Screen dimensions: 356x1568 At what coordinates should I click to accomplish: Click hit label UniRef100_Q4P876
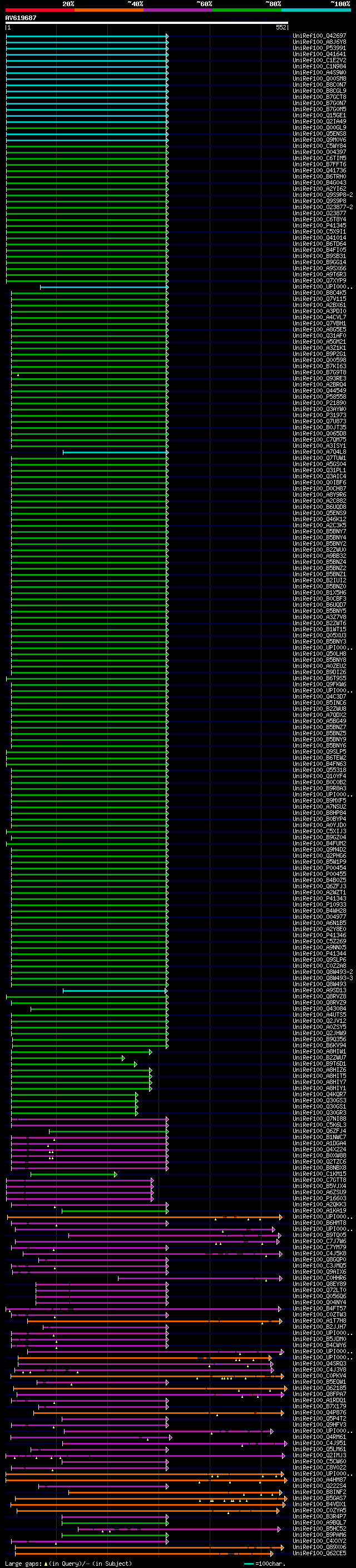(x=319, y=1413)
